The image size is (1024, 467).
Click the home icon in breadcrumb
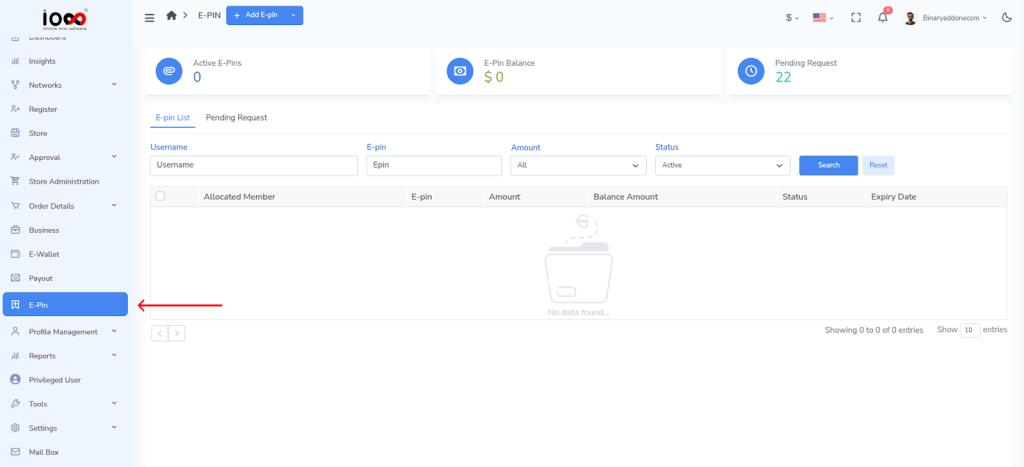coord(171,16)
